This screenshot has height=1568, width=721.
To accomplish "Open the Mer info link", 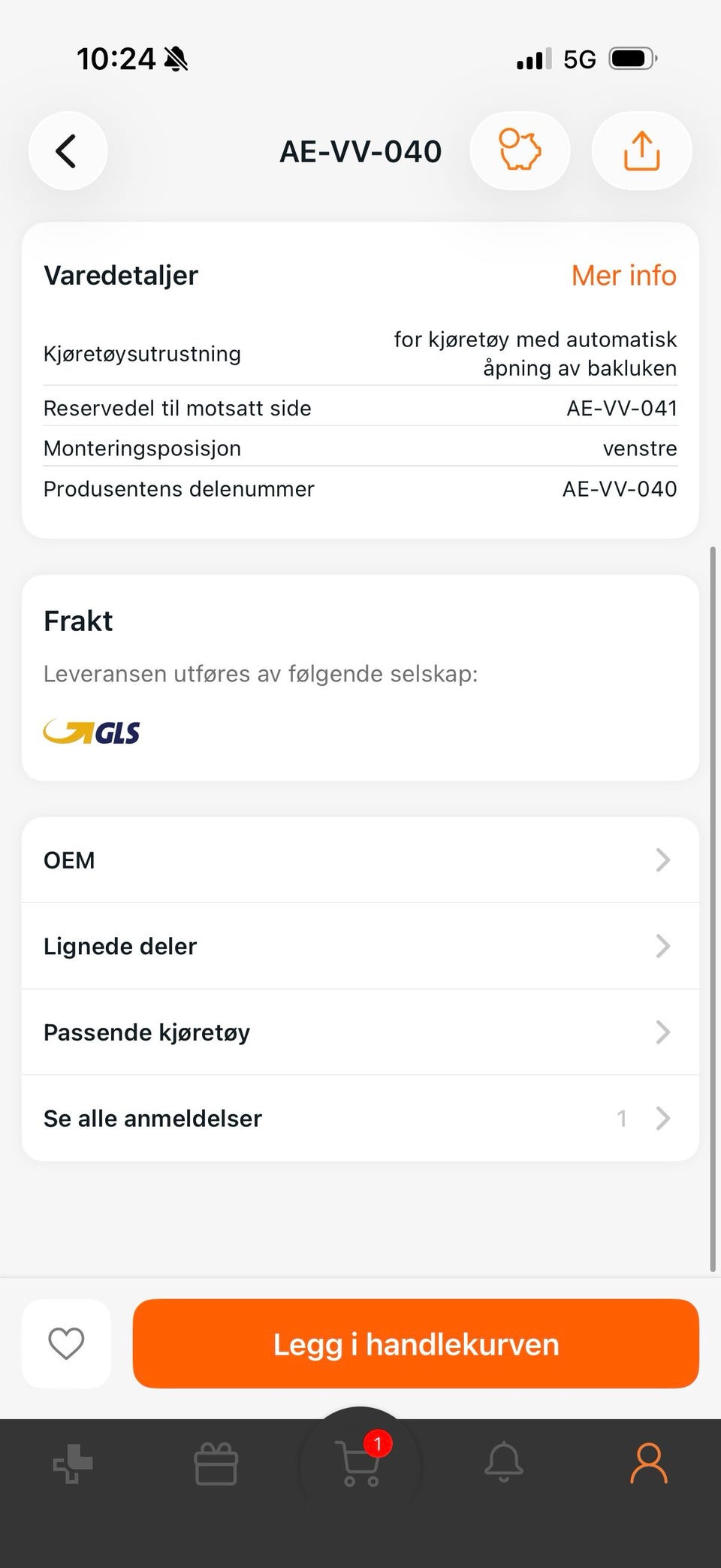I will coord(623,276).
